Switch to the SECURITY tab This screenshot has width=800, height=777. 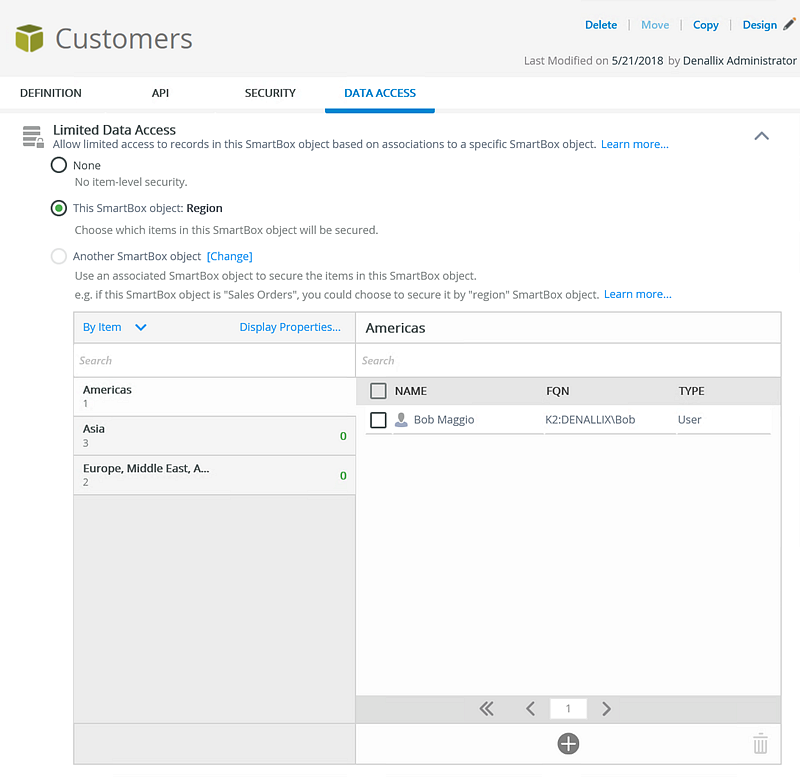pyautogui.click(x=270, y=93)
